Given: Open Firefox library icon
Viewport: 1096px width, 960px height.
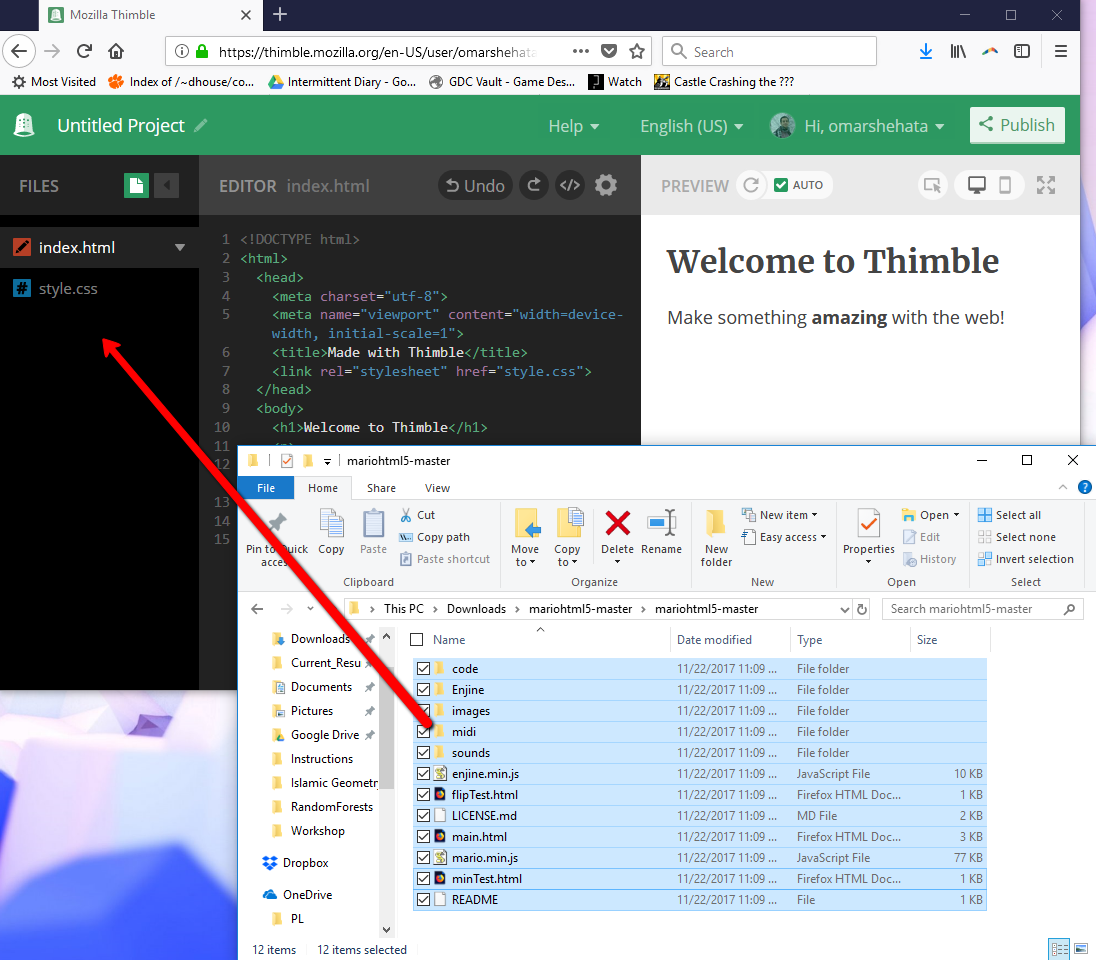Looking at the screenshot, I should (958, 51).
